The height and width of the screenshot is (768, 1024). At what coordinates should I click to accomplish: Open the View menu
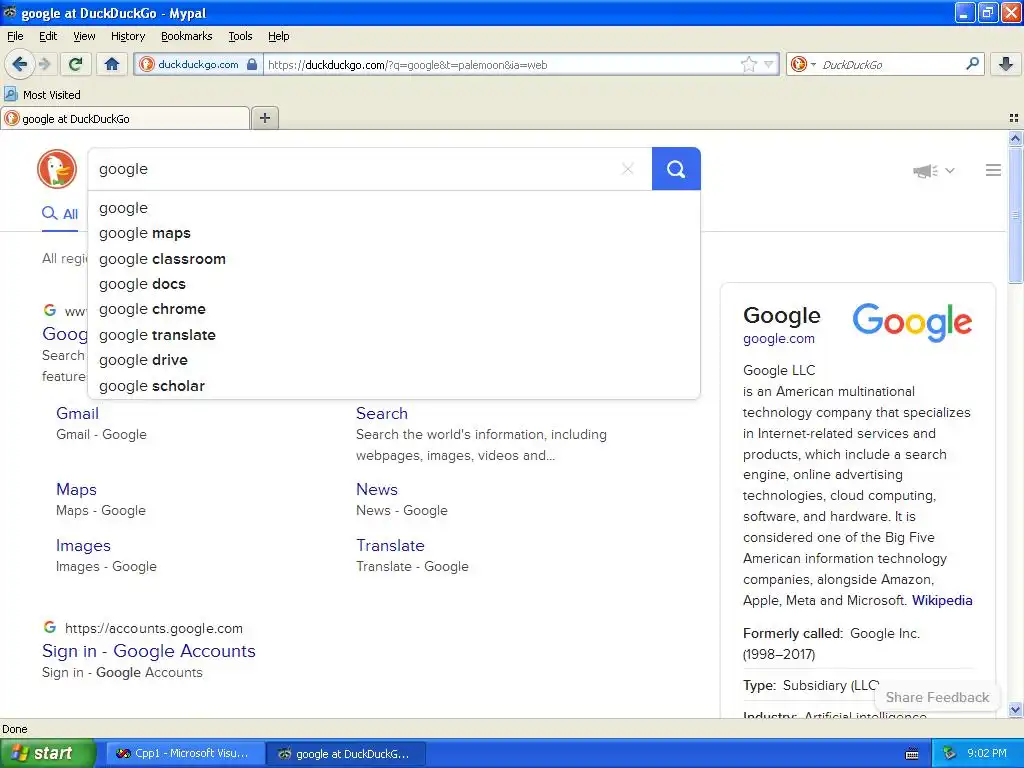(84, 36)
